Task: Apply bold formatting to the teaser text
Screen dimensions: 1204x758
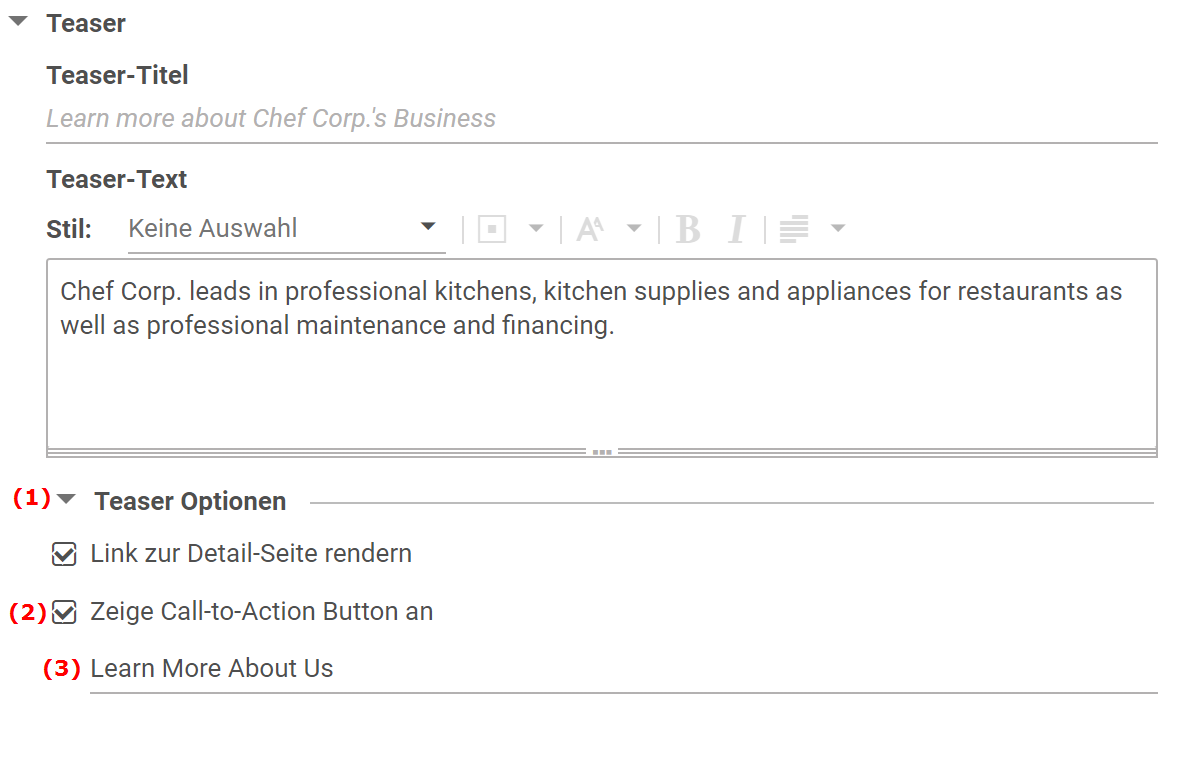Action: [687, 229]
